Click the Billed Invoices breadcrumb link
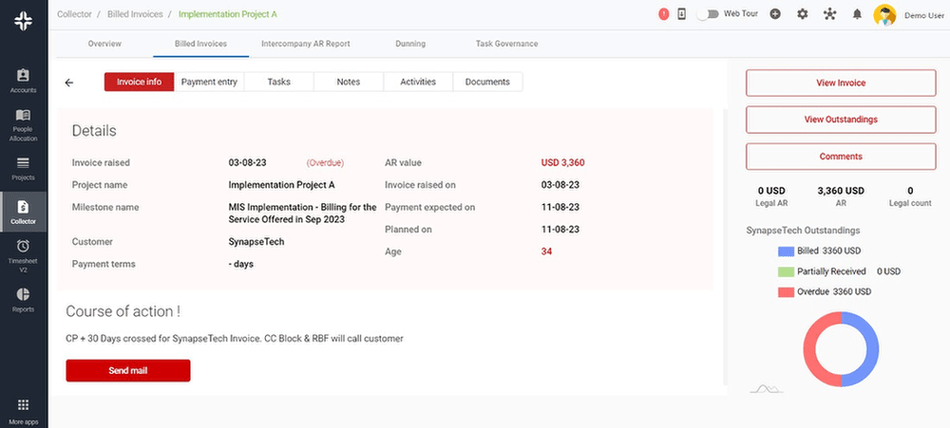 point(135,15)
